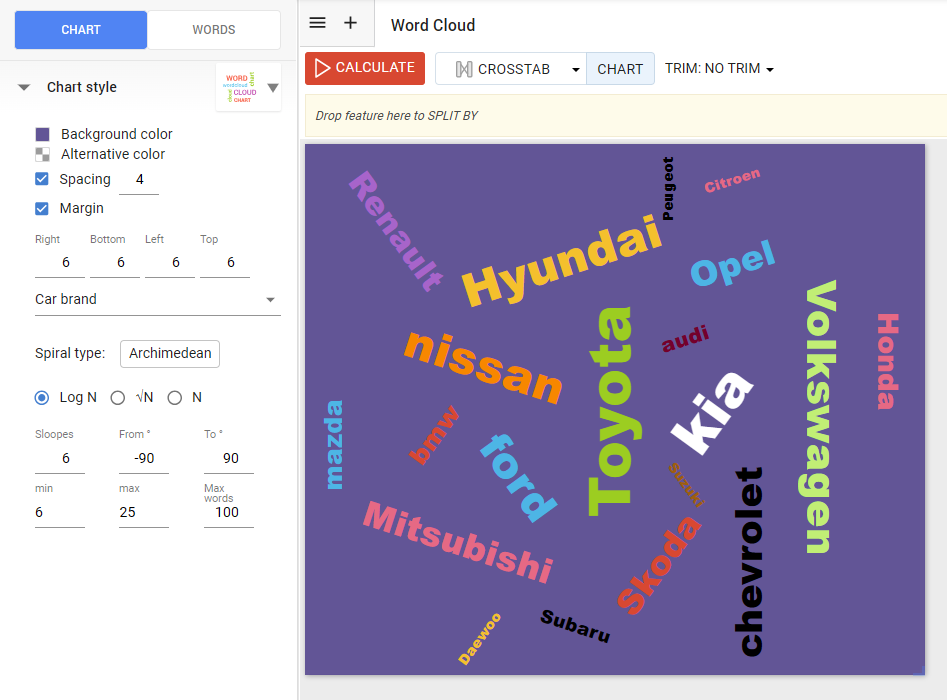Viewport: 947px width, 700px height.
Task: Click the CROSSTAB merge icon
Action: [465, 68]
